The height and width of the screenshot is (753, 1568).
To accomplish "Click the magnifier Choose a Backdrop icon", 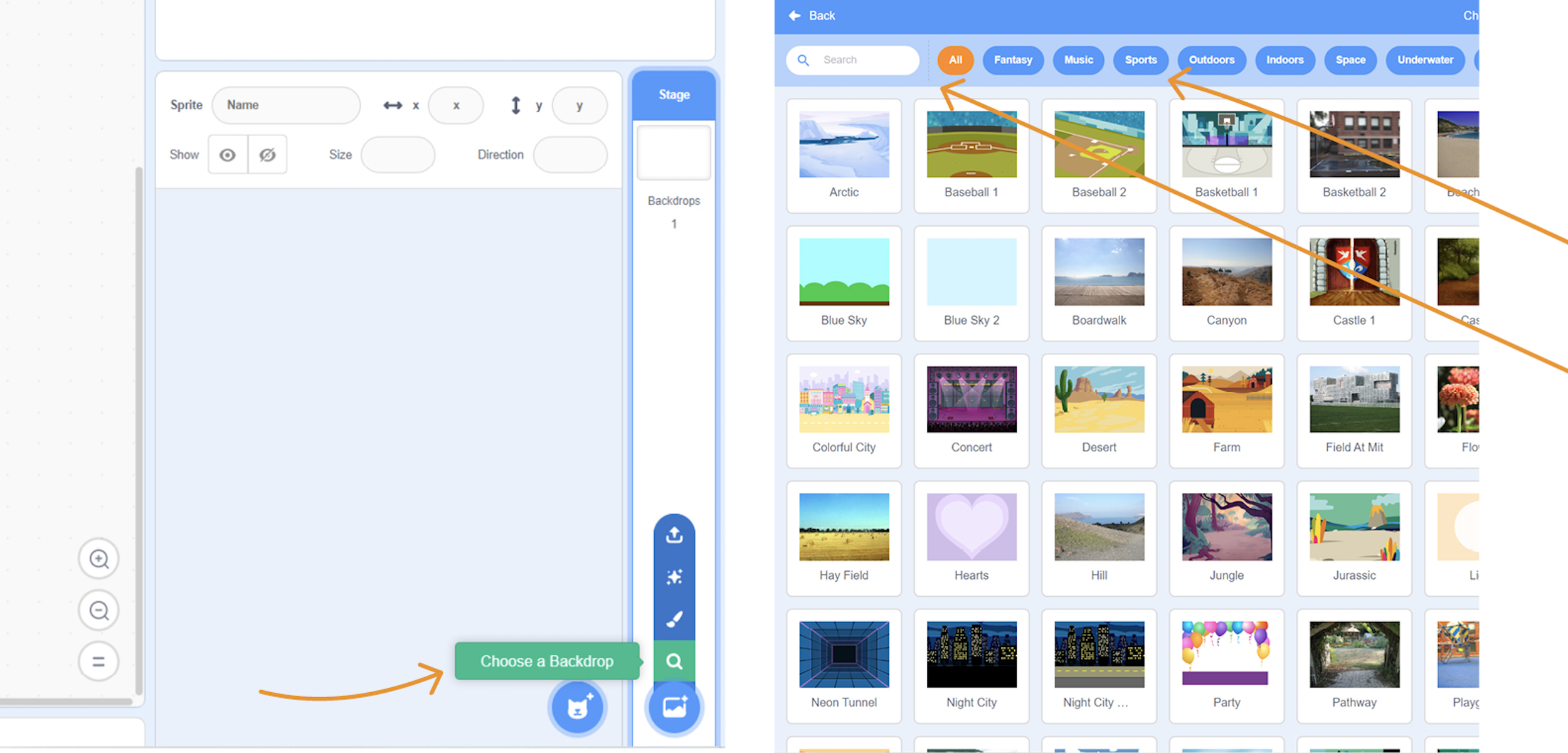I will (x=674, y=661).
